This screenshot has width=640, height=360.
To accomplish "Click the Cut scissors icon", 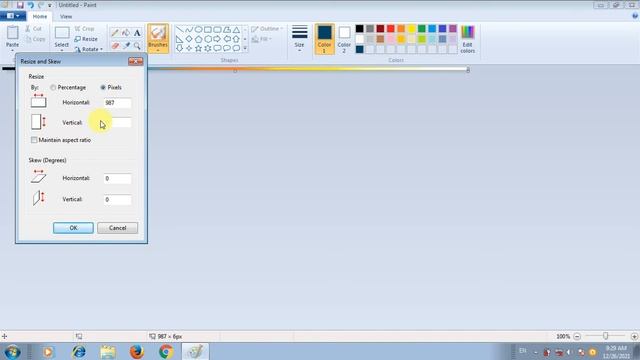I will click(x=28, y=29).
